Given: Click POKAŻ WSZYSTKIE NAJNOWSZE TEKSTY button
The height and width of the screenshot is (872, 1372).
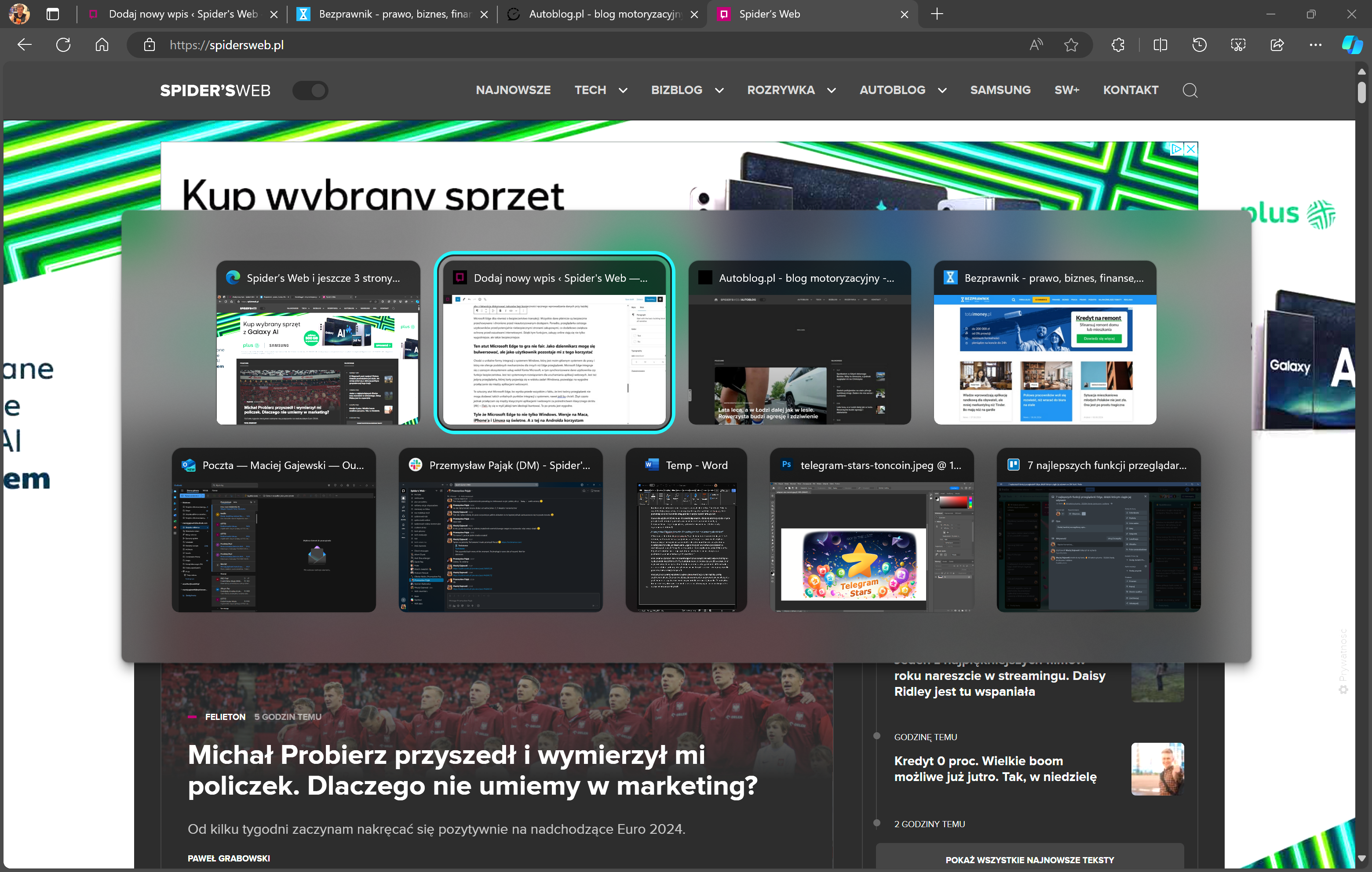Looking at the screenshot, I should pos(1029,859).
